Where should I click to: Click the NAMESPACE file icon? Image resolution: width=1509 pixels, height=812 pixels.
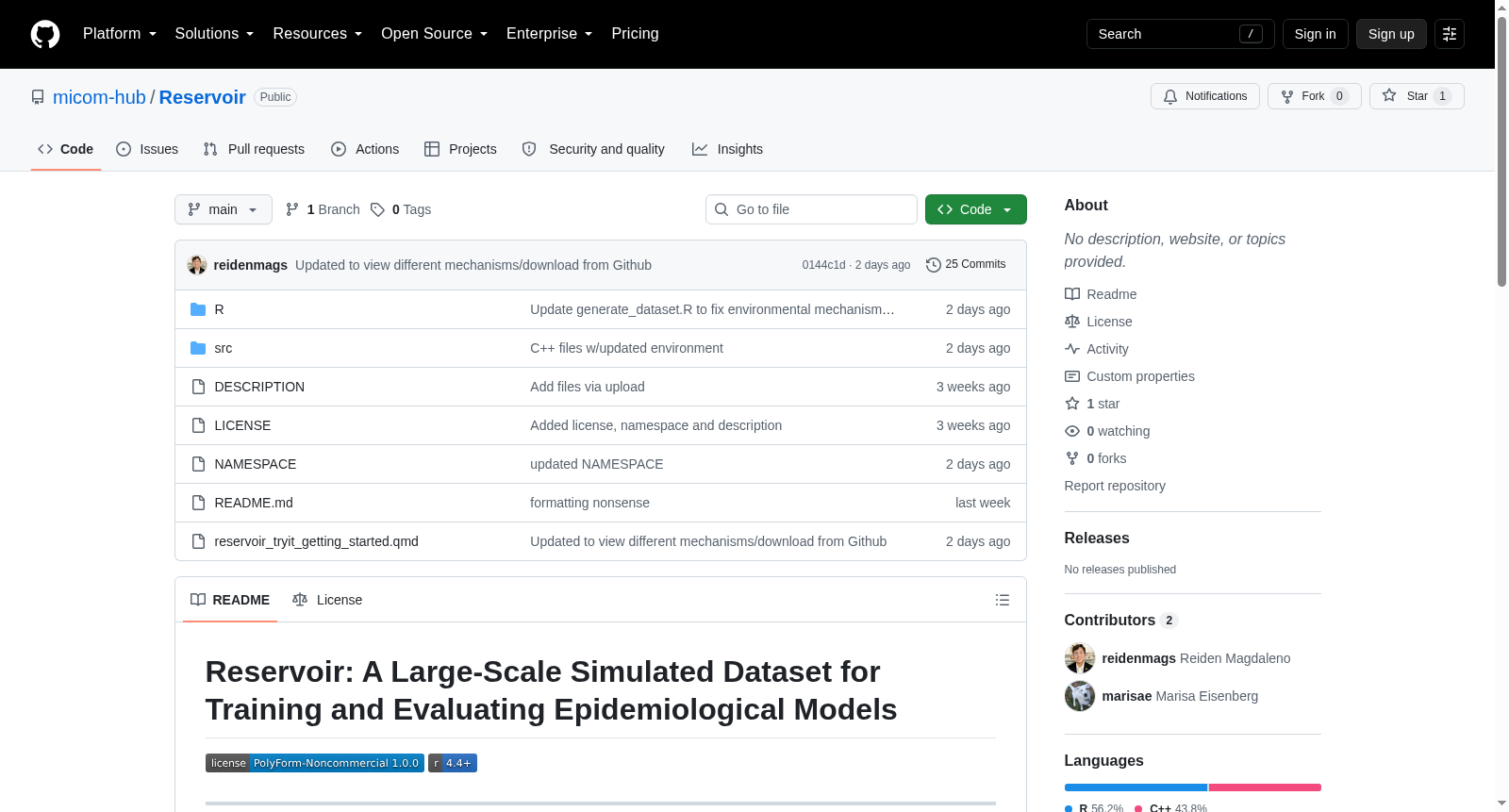(198, 464)
